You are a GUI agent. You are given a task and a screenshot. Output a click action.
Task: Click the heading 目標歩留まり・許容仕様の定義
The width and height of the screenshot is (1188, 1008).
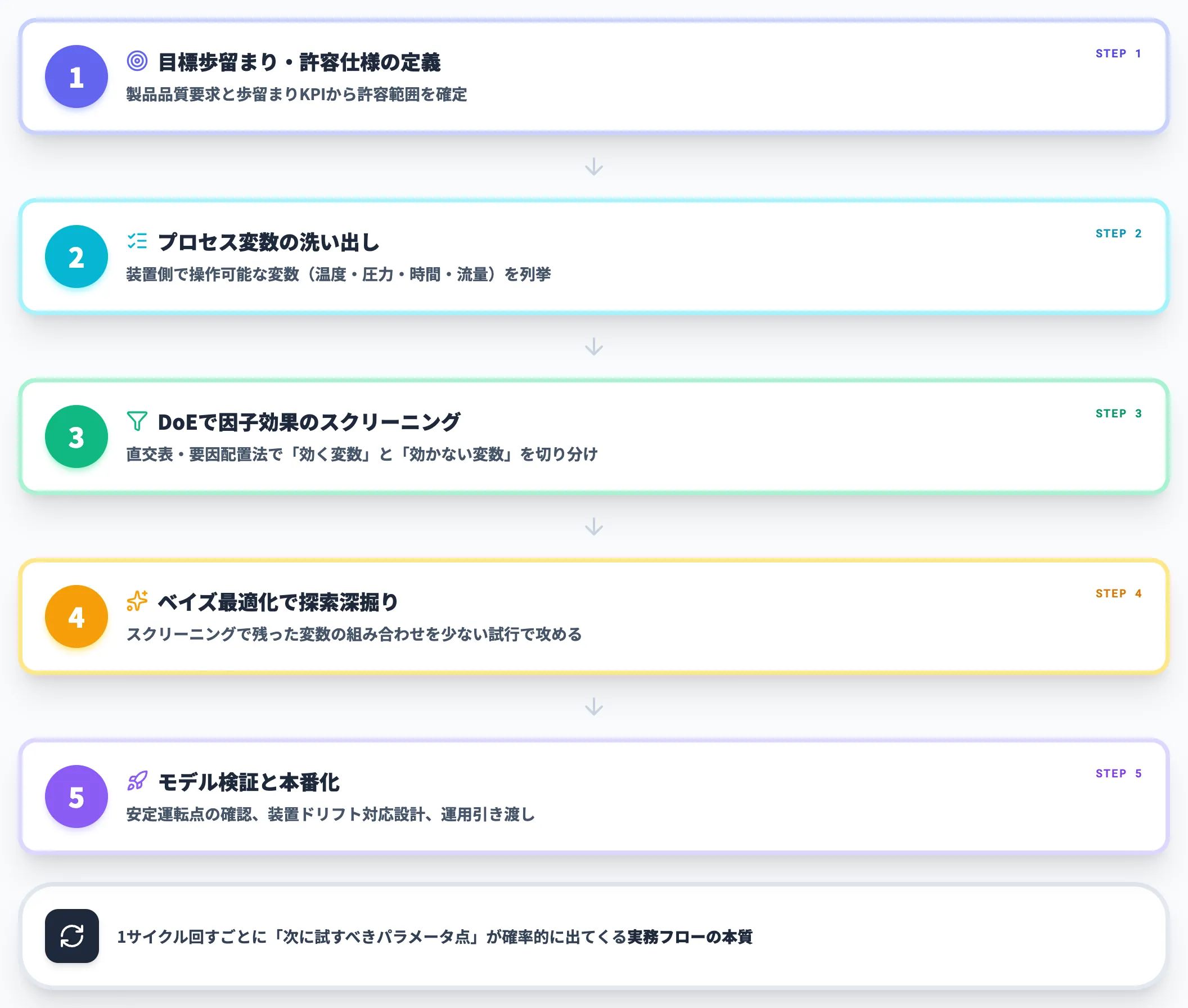299,62
